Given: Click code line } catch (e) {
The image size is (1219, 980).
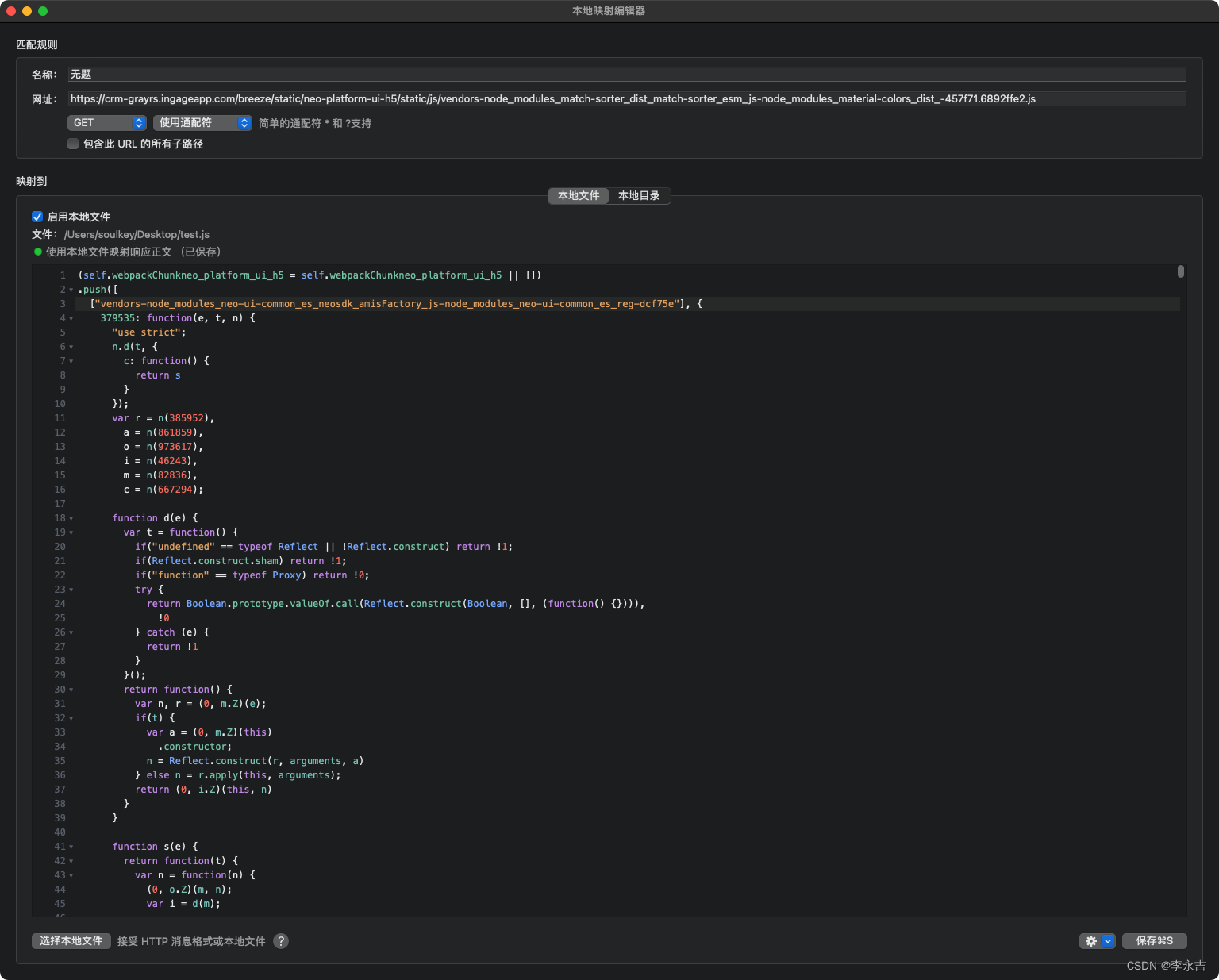Looking at the screenshot, I should click(172, 632).
